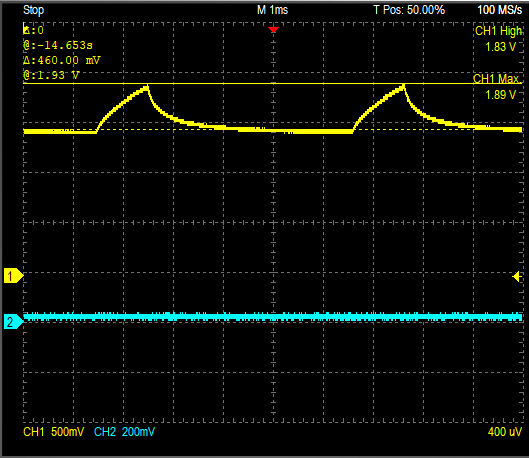Select the CH1 High measurement label
This screenshot has width=529, height=458.
click(x=498, y=31)
